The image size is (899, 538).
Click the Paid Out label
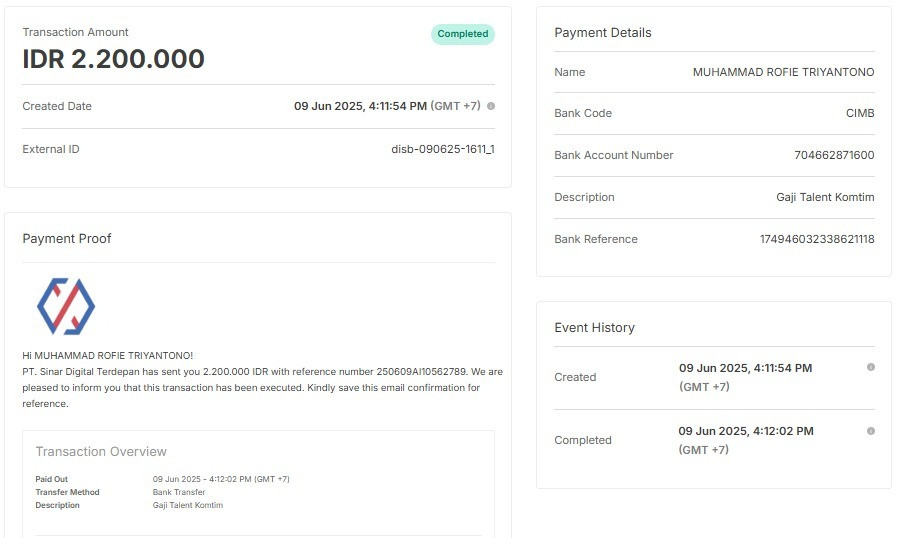(52, 479)
